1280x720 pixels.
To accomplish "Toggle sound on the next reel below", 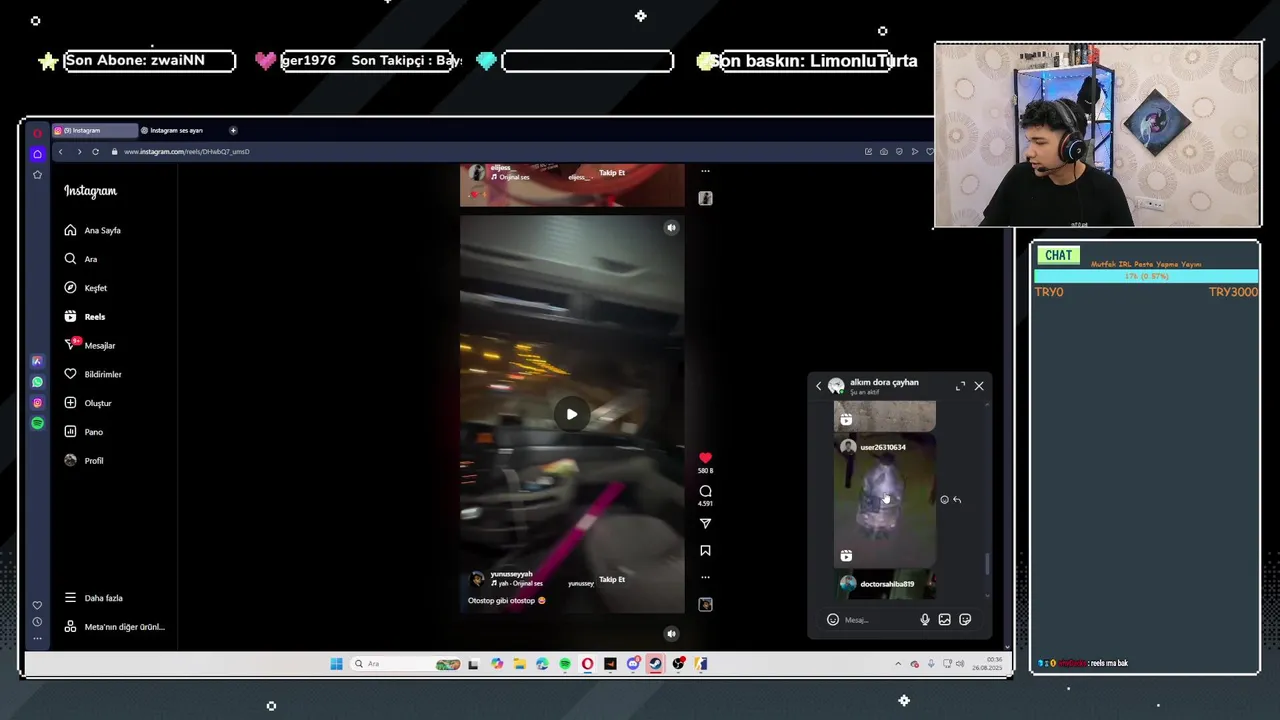I will [x=671, y=634].
